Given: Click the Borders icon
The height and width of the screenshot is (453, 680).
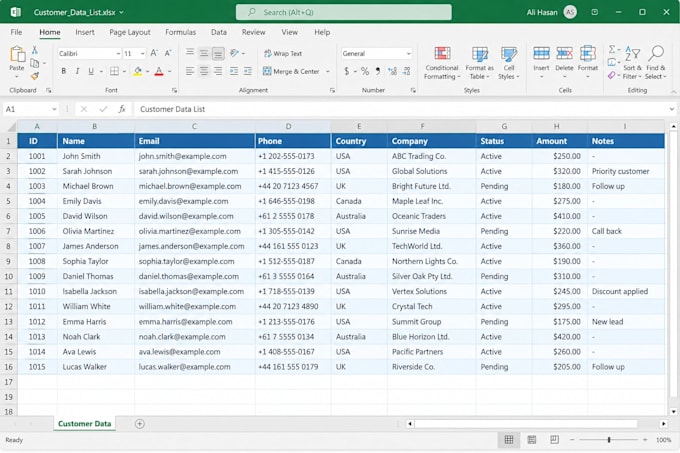Looking at the screenshot, I should (114, 71).
